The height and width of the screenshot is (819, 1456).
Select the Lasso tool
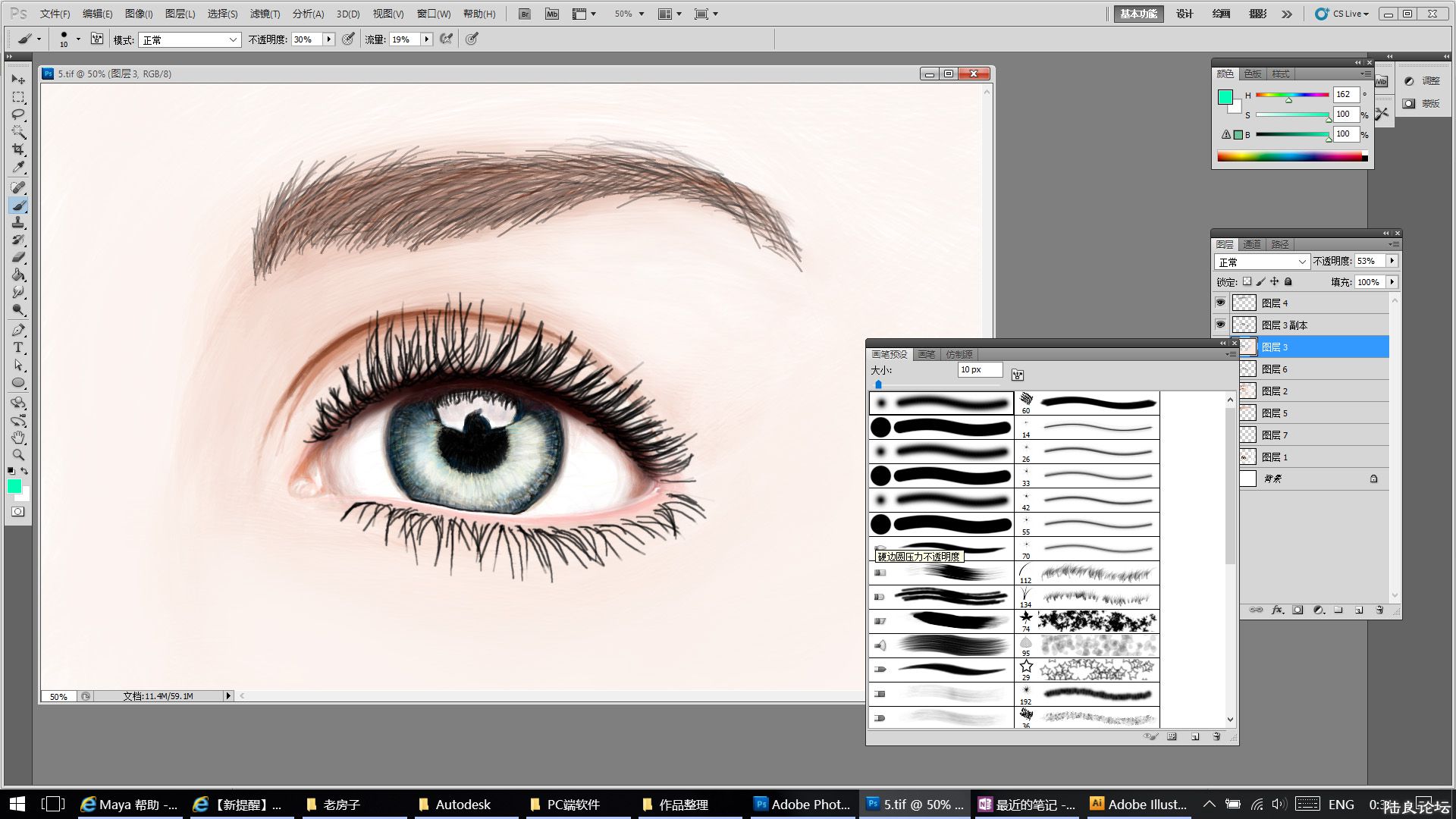pyautogui.click(x=18, y=115)
